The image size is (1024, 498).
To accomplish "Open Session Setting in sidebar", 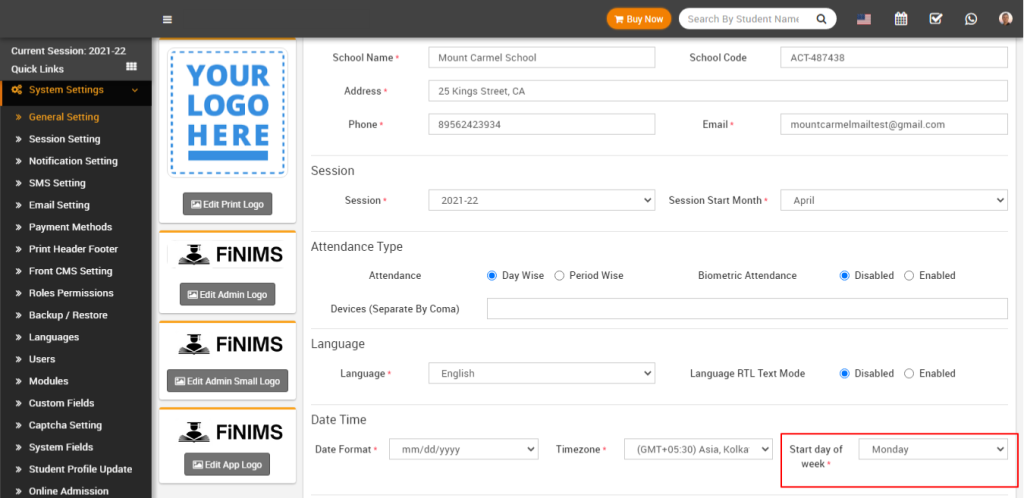I will coord(65,139).
